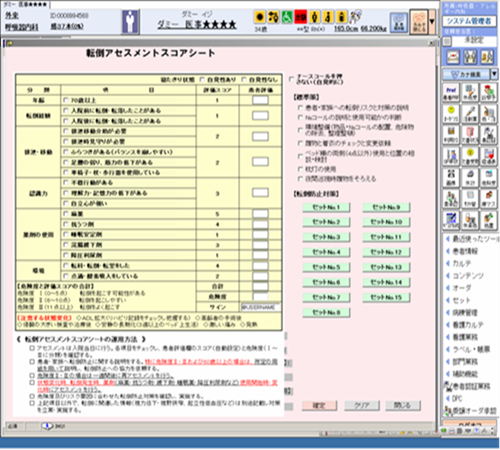Image resolution: width=500 pixels, height=450 pixels.
Task: Click the 外来 outpatient link
Action: 12,15
